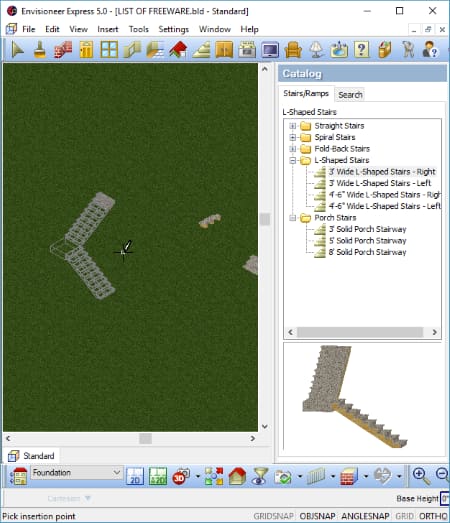Select the armchair furniture tool

293,50
